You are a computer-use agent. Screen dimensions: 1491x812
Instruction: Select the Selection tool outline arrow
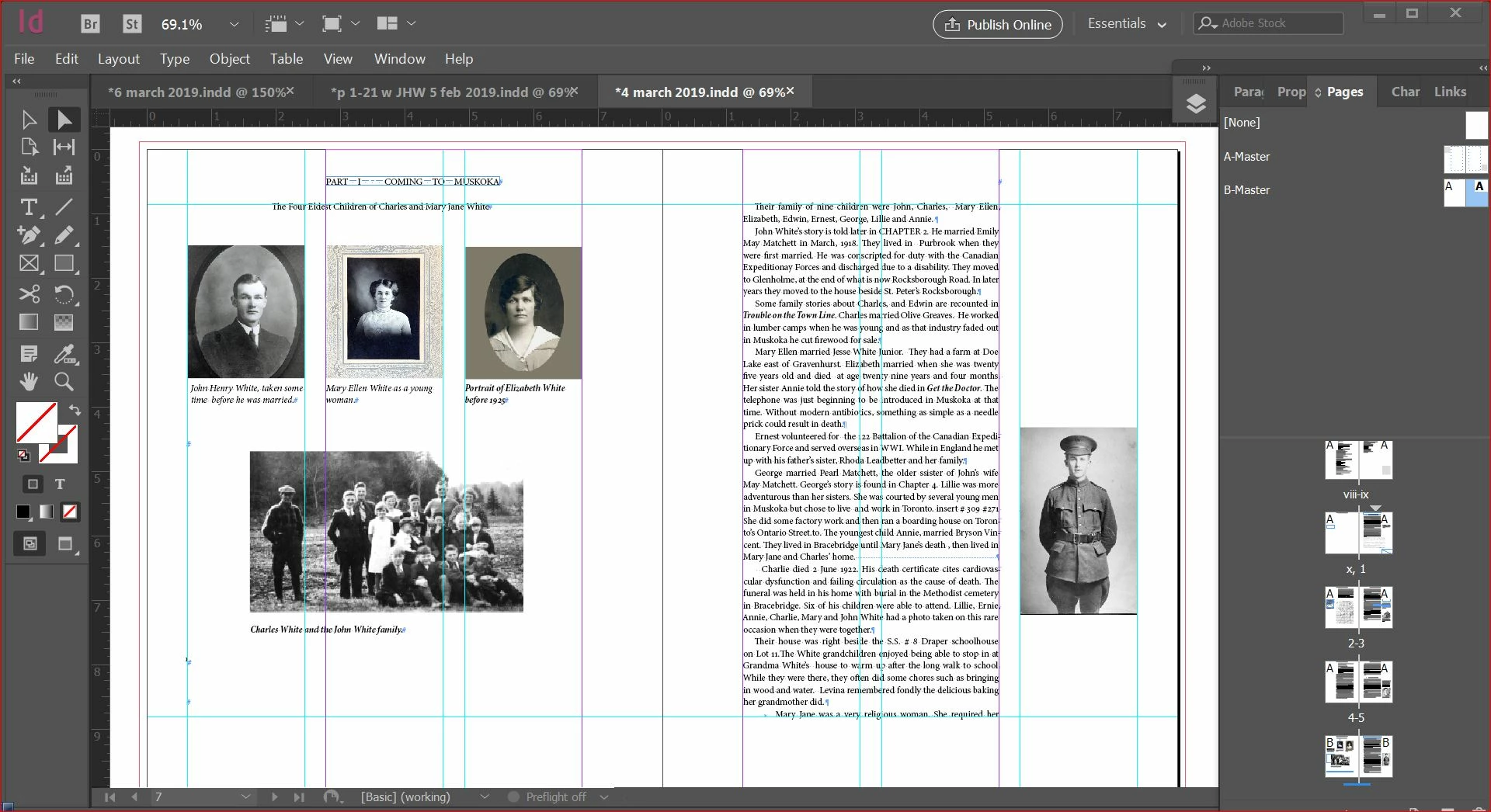pyautogui.click(x=29, y=120)
